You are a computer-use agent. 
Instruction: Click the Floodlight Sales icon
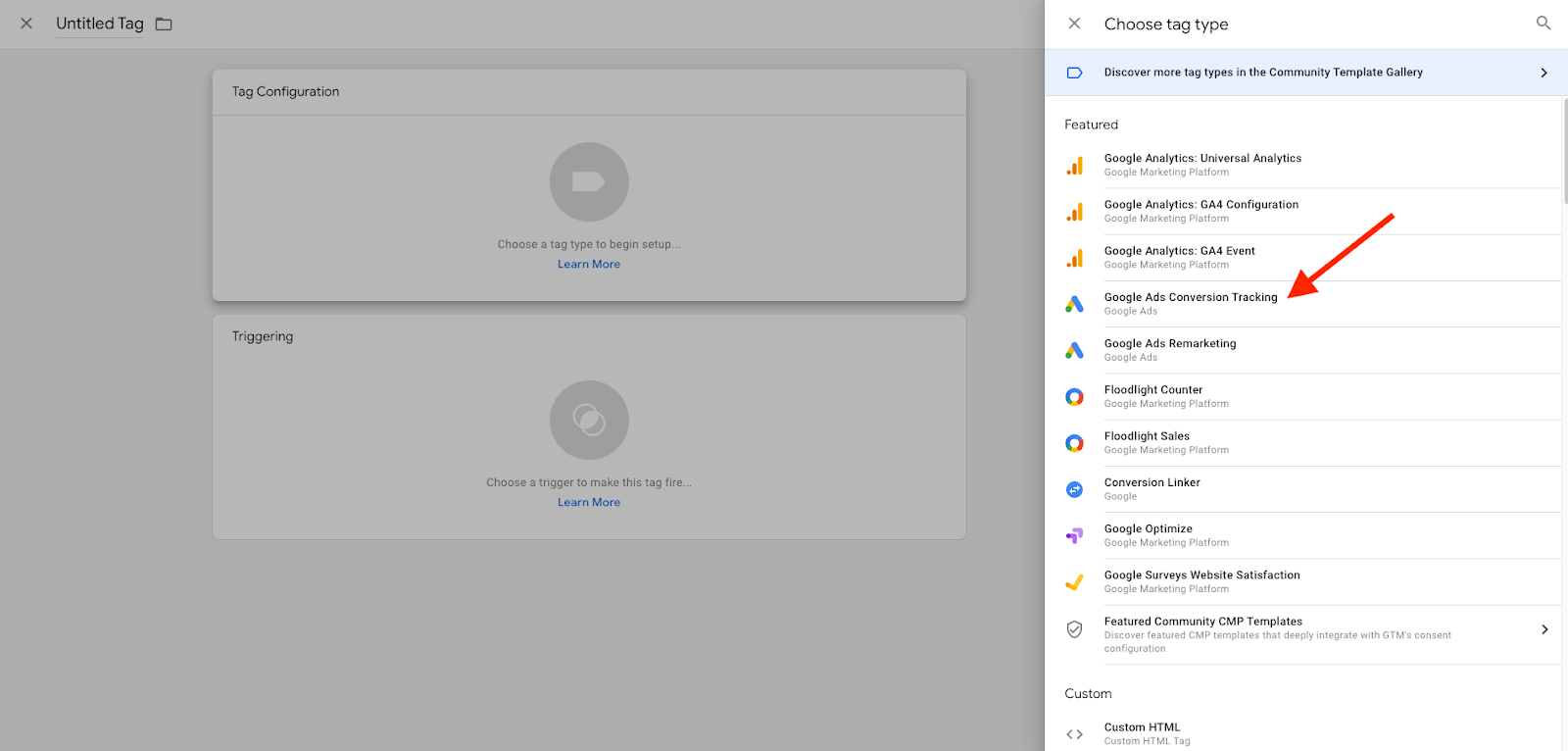pos(1074,443)
